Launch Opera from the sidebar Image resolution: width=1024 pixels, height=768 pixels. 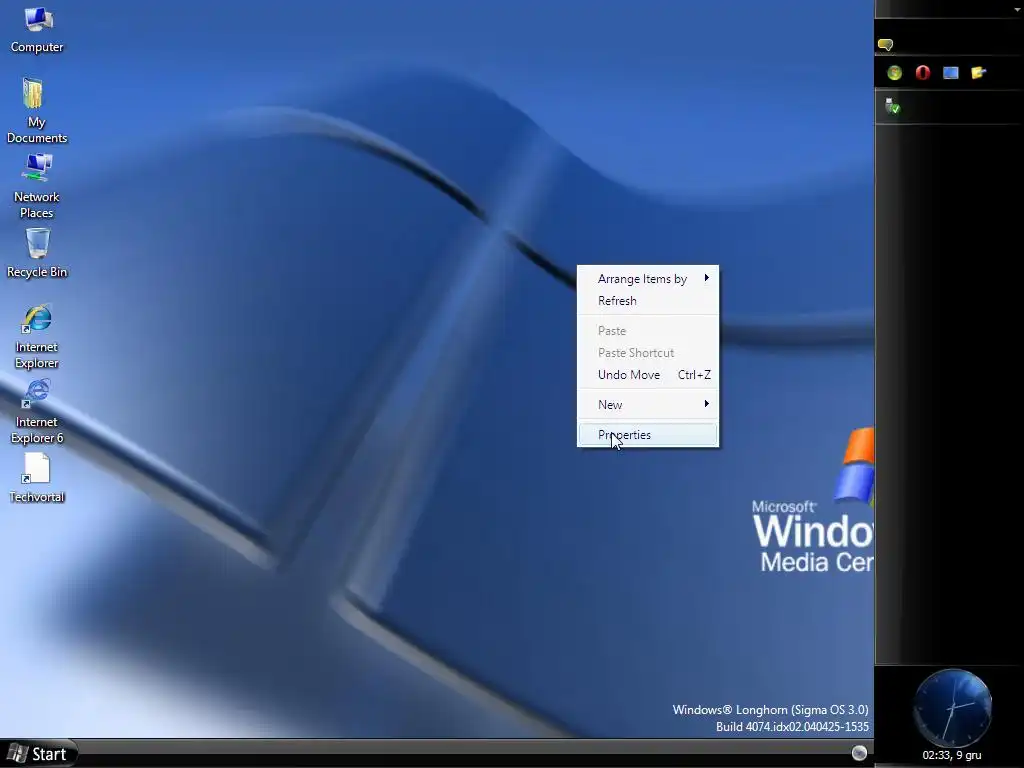[922, 72]
